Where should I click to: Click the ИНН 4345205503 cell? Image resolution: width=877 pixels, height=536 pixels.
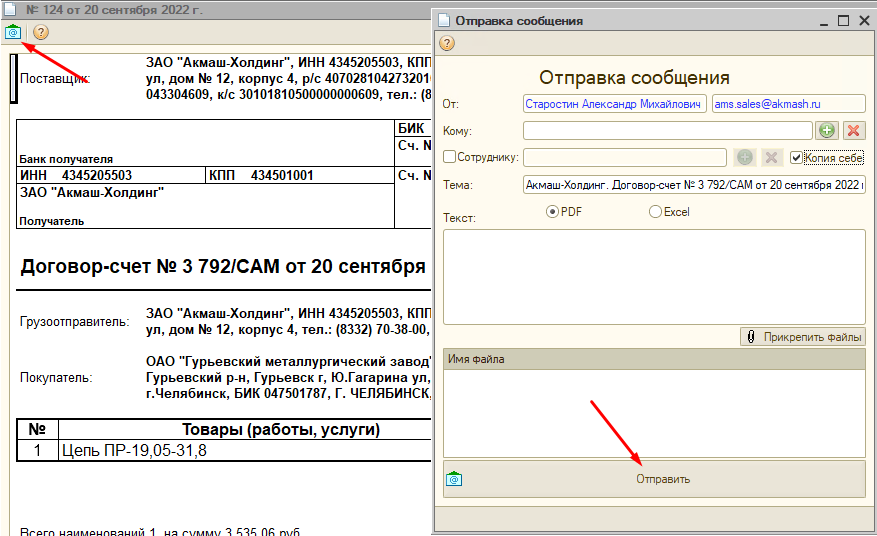[x=111, y=175]
